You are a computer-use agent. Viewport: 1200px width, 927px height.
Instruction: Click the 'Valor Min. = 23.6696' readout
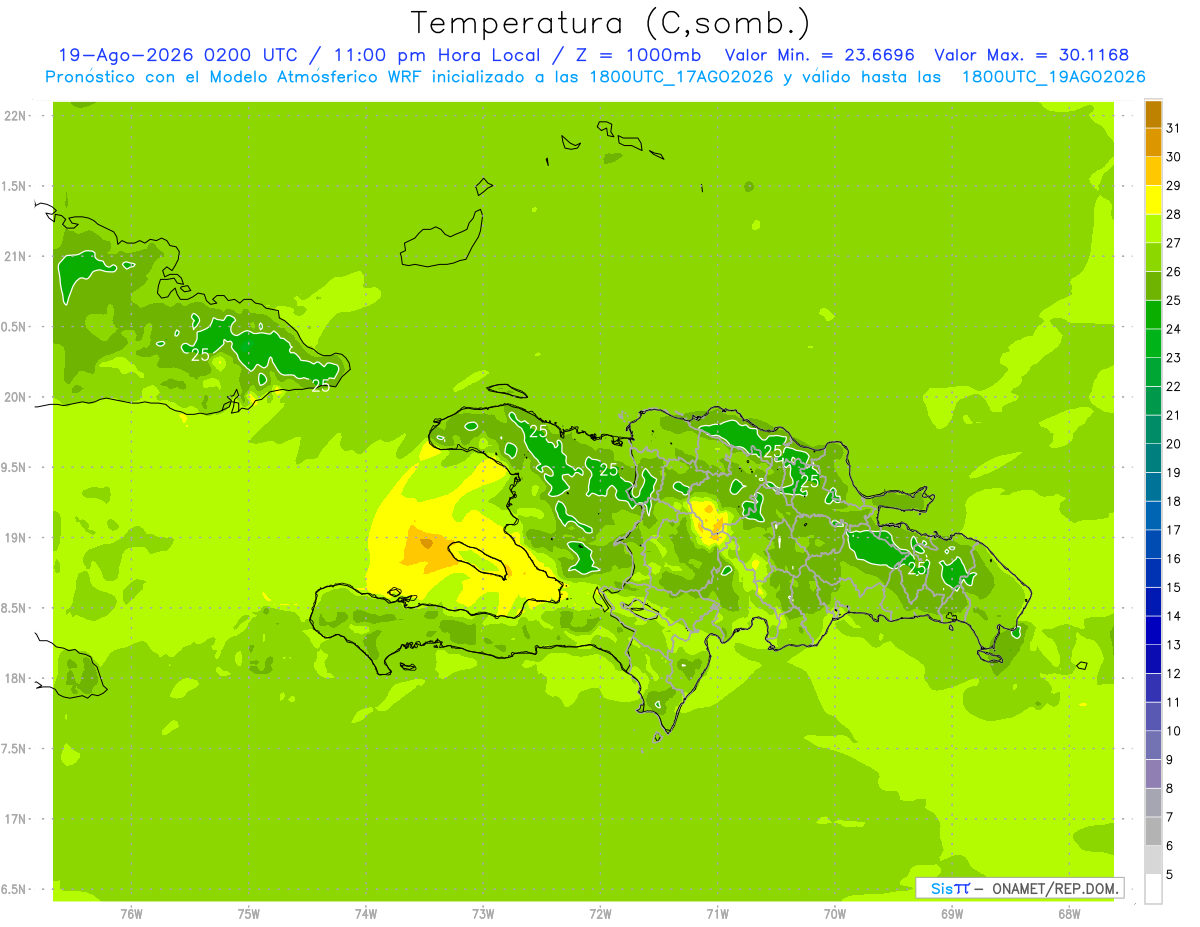pyautogui.click(x=820, y=55)
